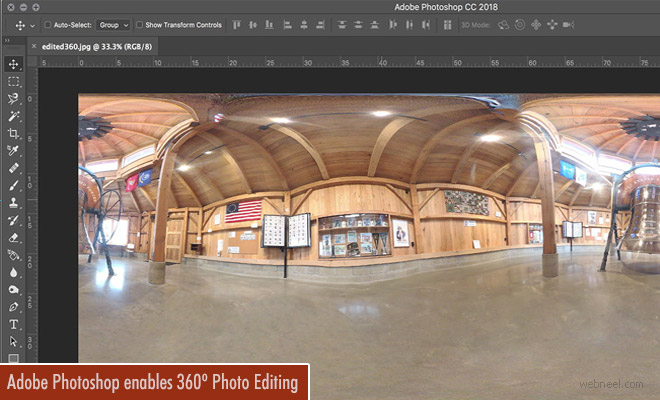Open Move tool preset picker chevron

click(32, 26)
